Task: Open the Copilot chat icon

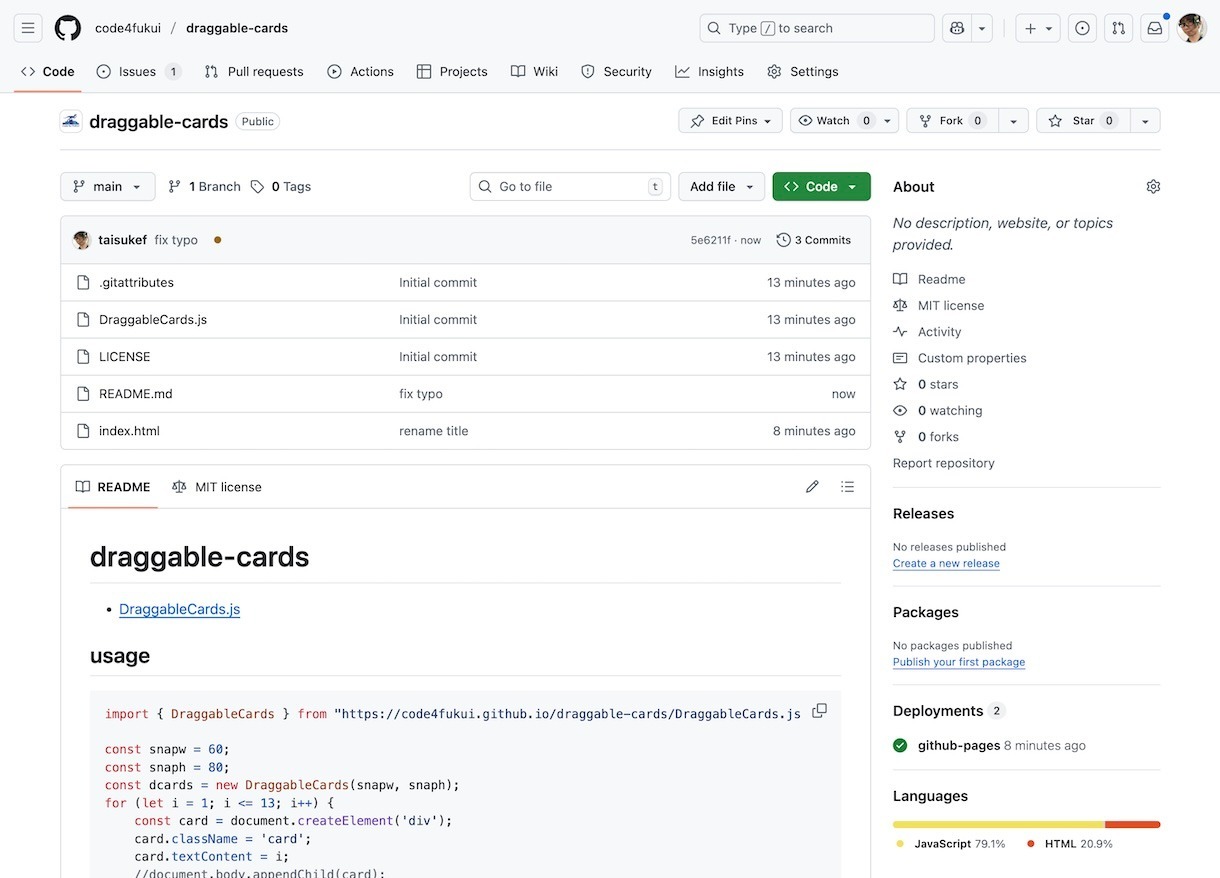Action: pyautogui.click(x=957, y=28)
